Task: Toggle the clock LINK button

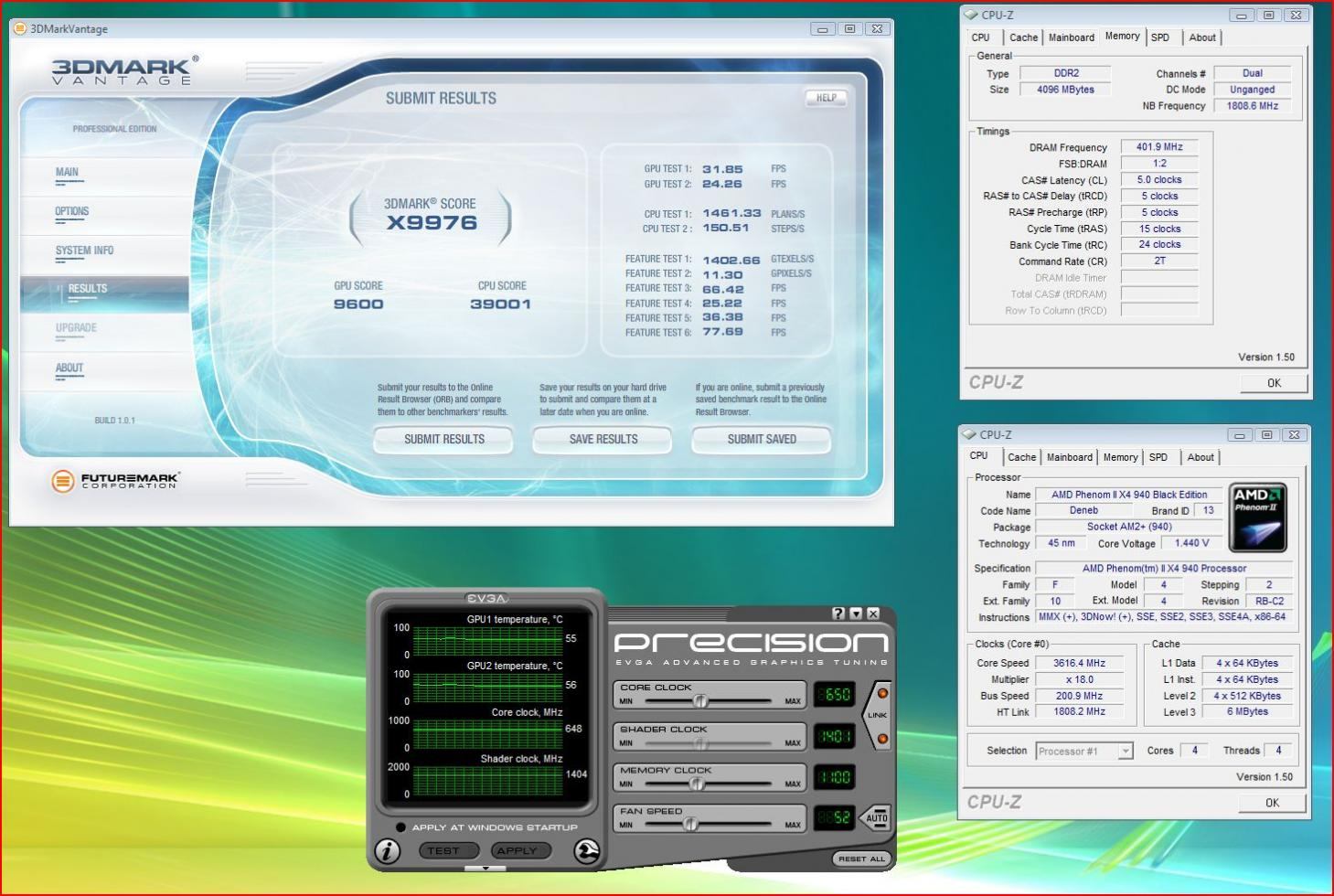Action: point(878,715)
